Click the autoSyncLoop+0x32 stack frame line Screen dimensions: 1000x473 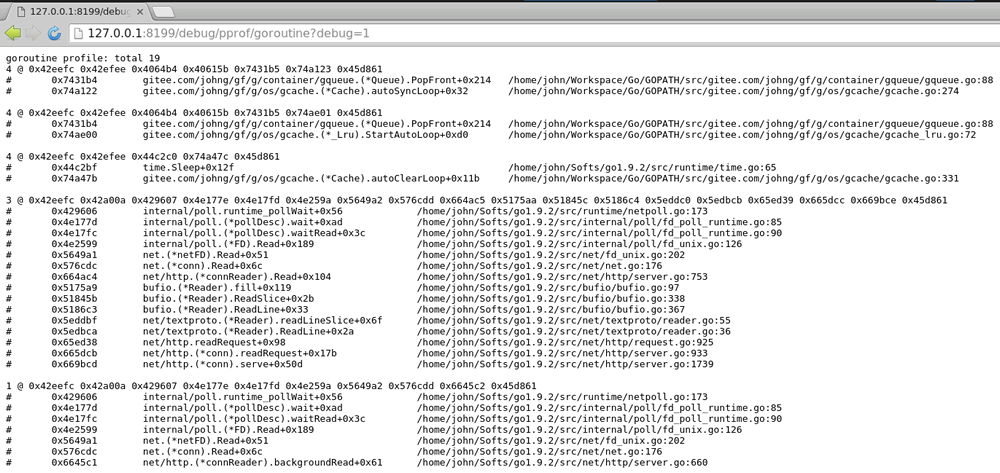coord(305,92)
